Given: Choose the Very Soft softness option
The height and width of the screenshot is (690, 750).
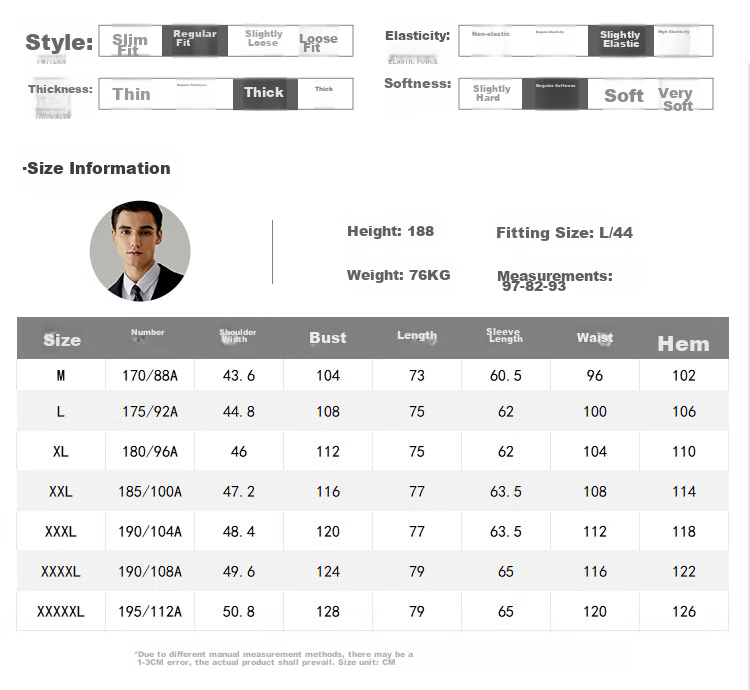Looking at the screenshot, I should tap(676, 99).
